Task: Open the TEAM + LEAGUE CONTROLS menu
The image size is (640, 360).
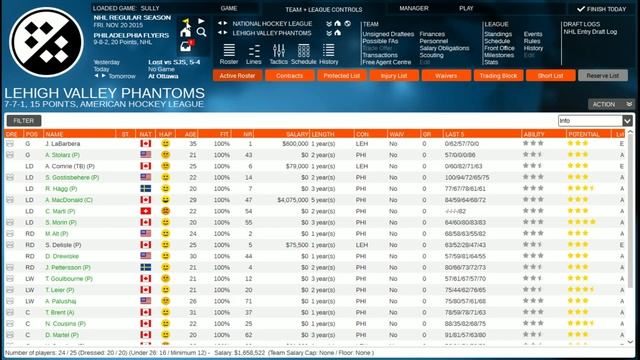Action: point(324,9)
